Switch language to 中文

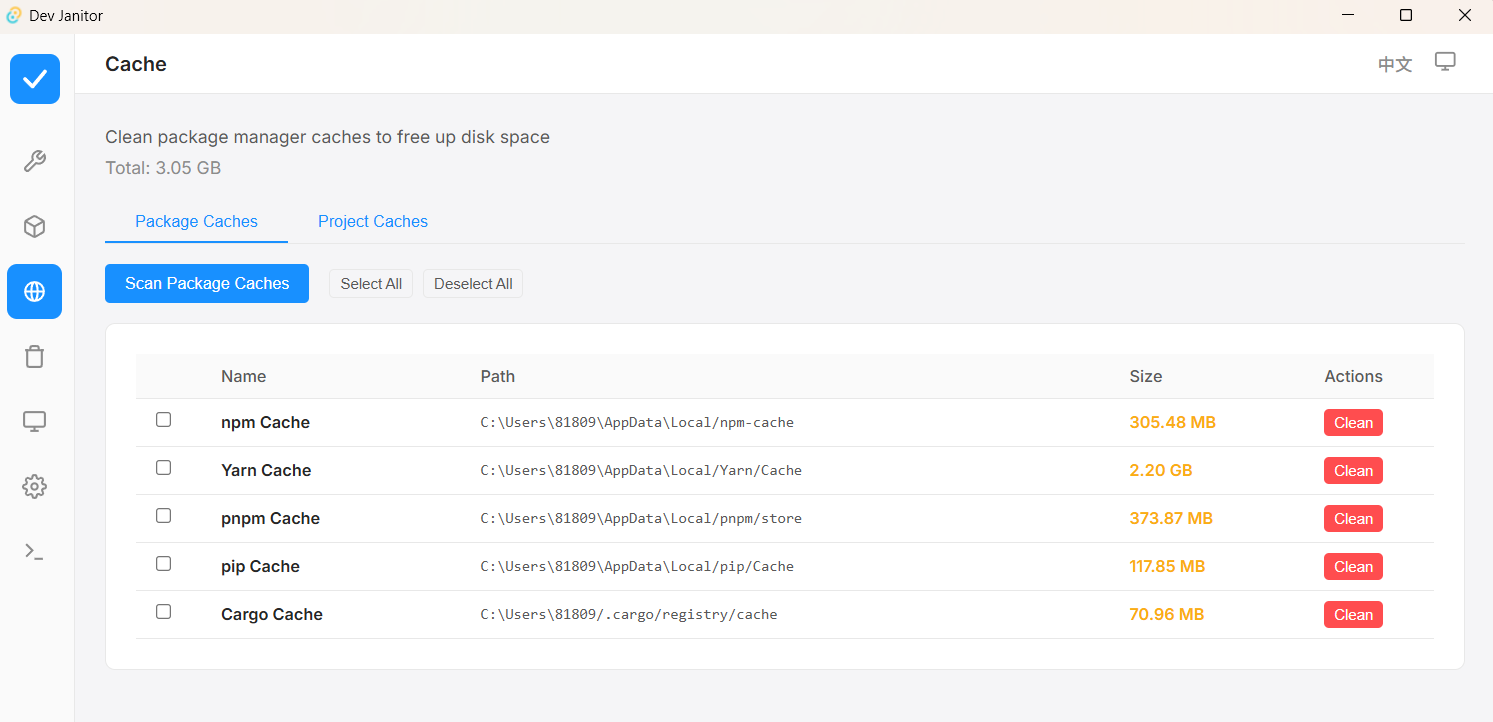tap(1395, 65)
